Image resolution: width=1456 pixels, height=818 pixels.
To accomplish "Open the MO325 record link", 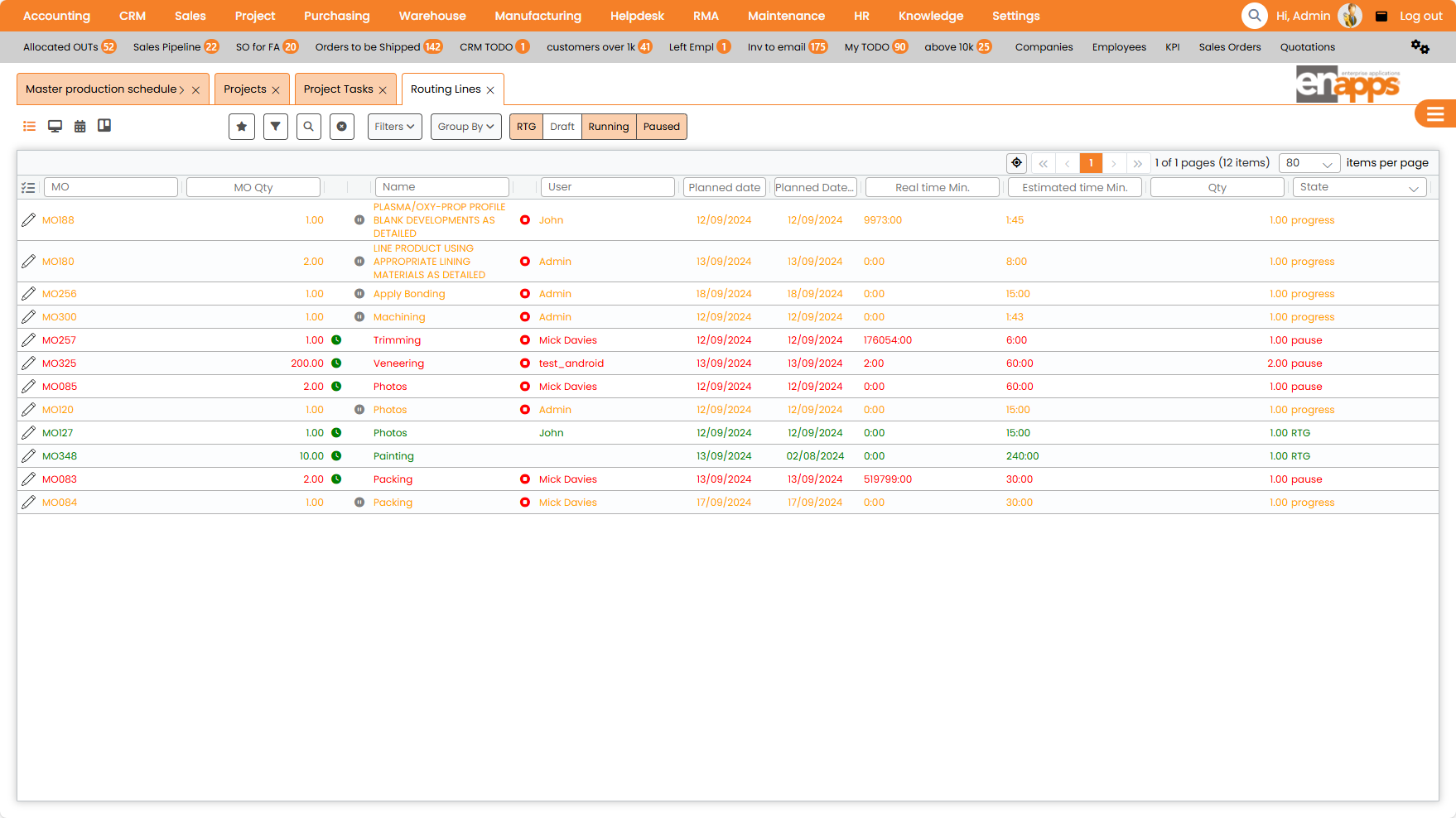I will 59,363.
